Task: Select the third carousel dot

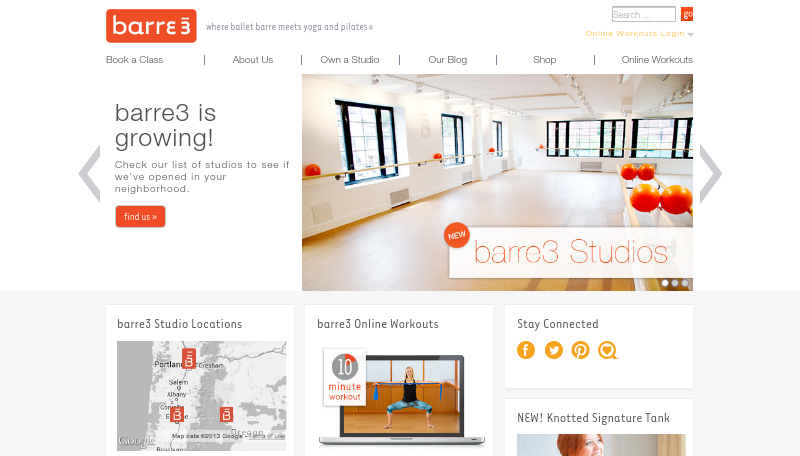Action: [x=685, y=283]
